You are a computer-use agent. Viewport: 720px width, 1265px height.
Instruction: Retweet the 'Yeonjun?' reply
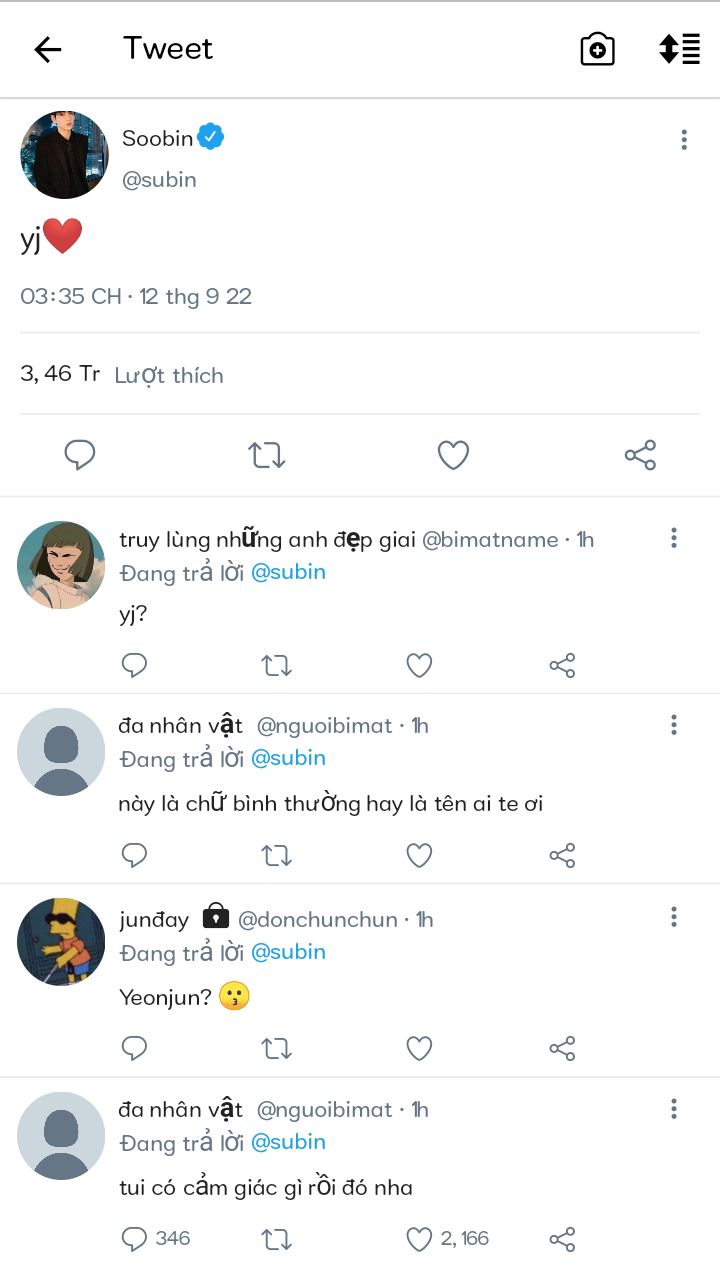276,1048
